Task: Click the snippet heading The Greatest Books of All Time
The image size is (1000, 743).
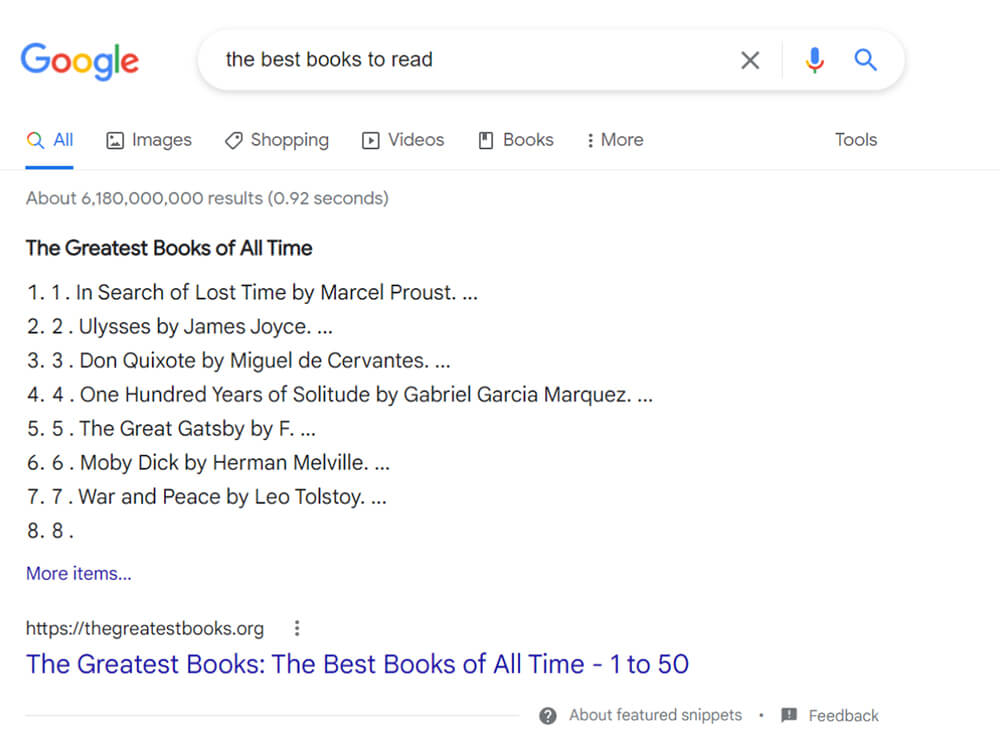Action: point(169,247)
